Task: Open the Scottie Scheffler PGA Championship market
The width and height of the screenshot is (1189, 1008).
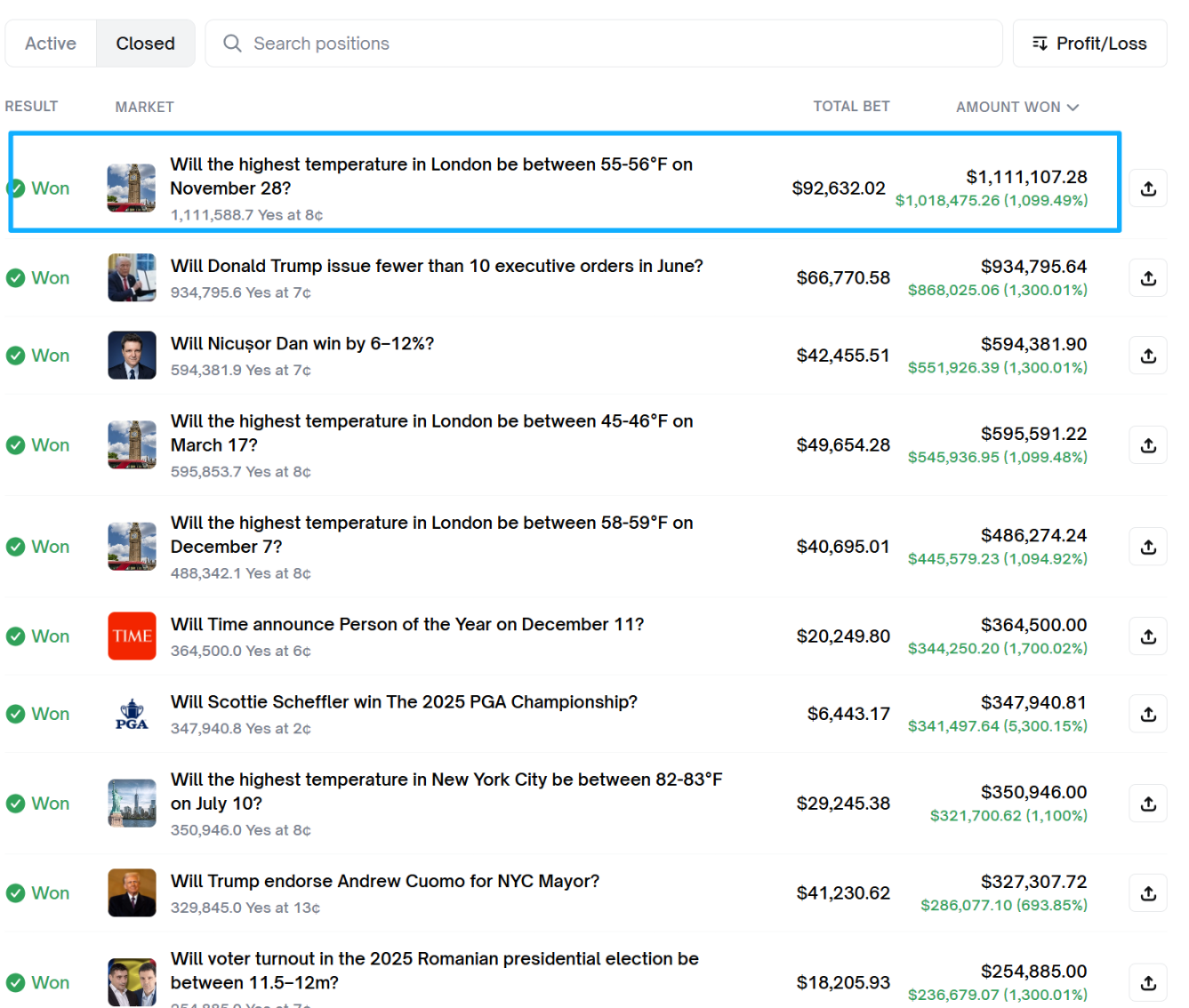Action: pos(404,702)
